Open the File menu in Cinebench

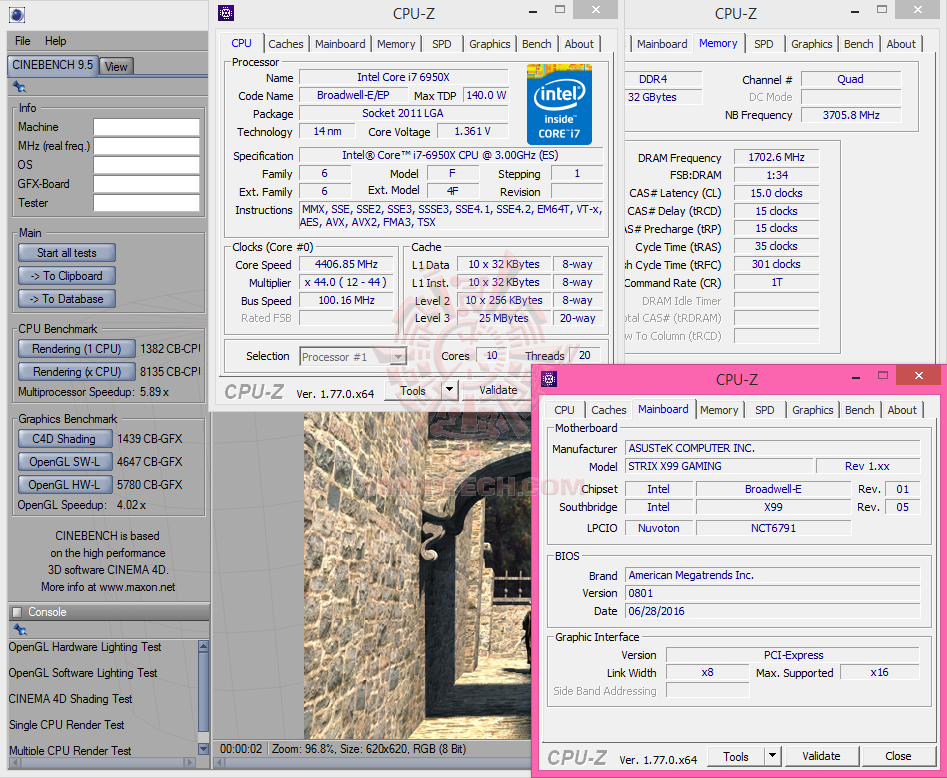23,41
